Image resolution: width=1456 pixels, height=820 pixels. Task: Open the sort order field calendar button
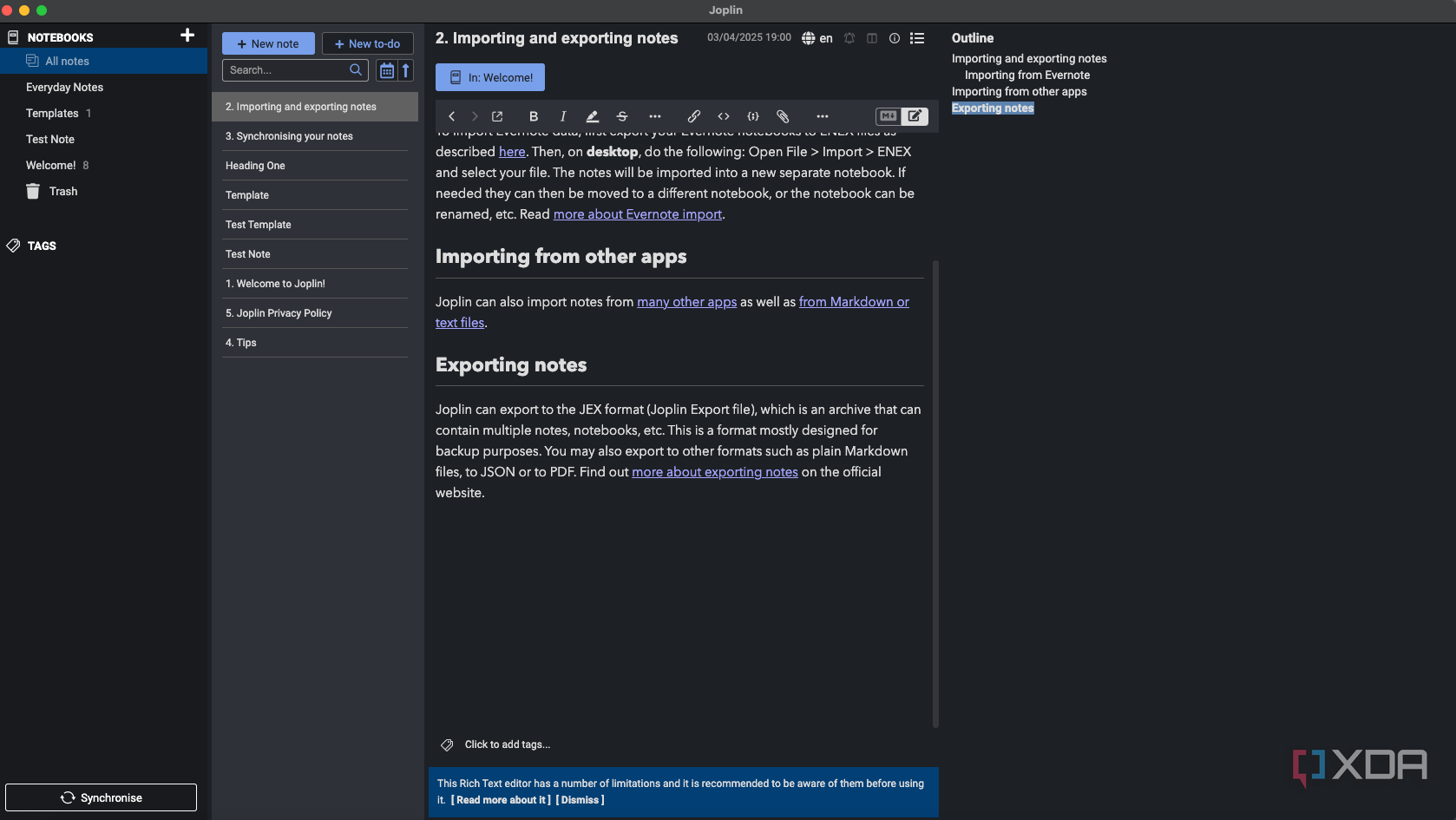[387, 70]
